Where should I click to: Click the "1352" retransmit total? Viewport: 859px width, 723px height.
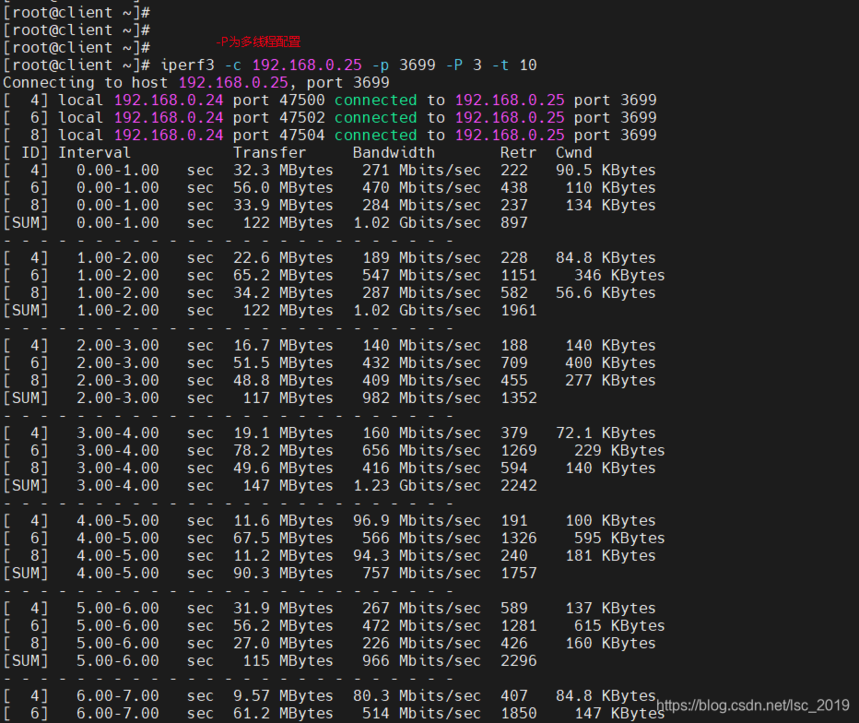pos(518,398)
